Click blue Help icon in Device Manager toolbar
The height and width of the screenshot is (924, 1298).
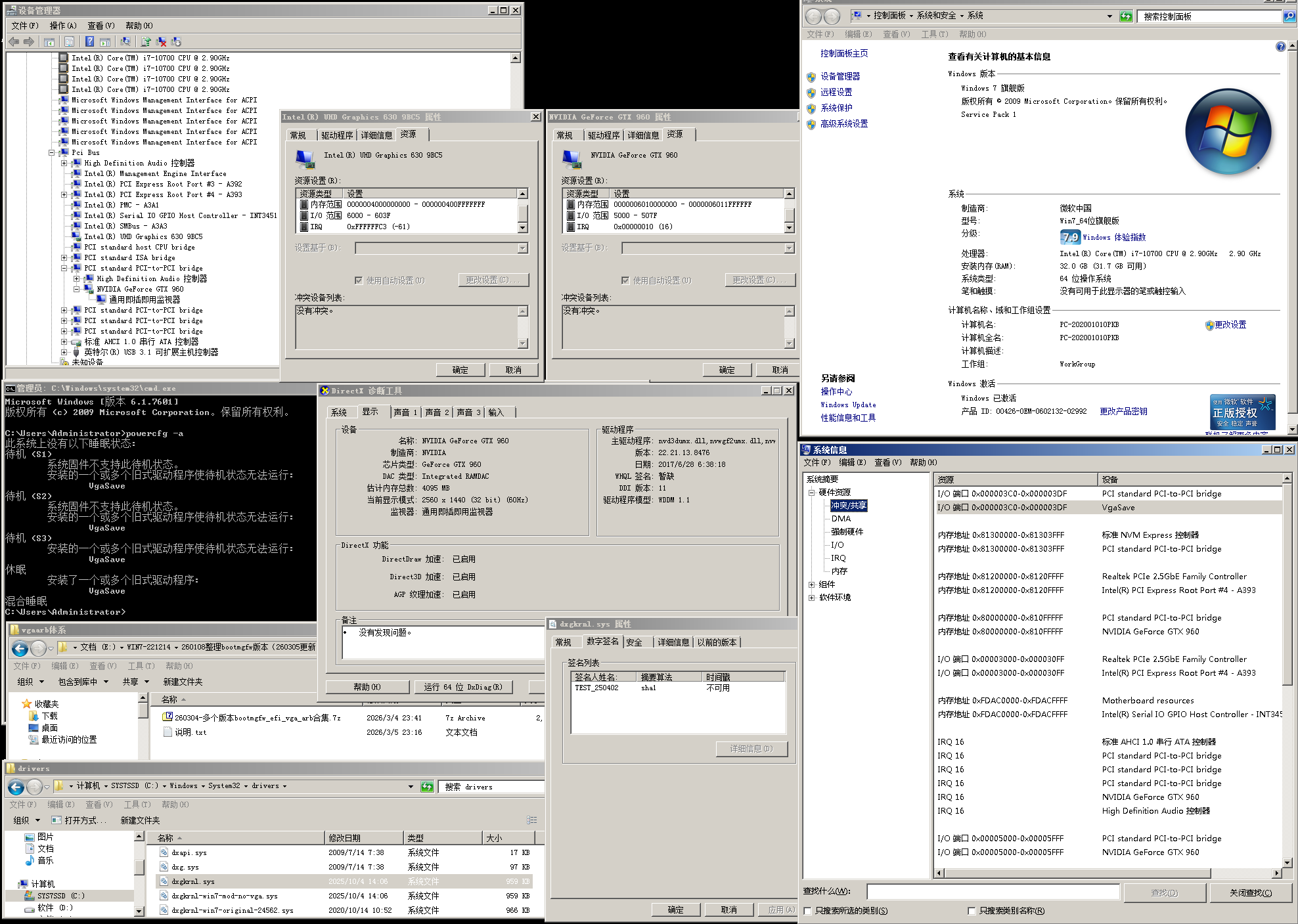tap(89, 41)
